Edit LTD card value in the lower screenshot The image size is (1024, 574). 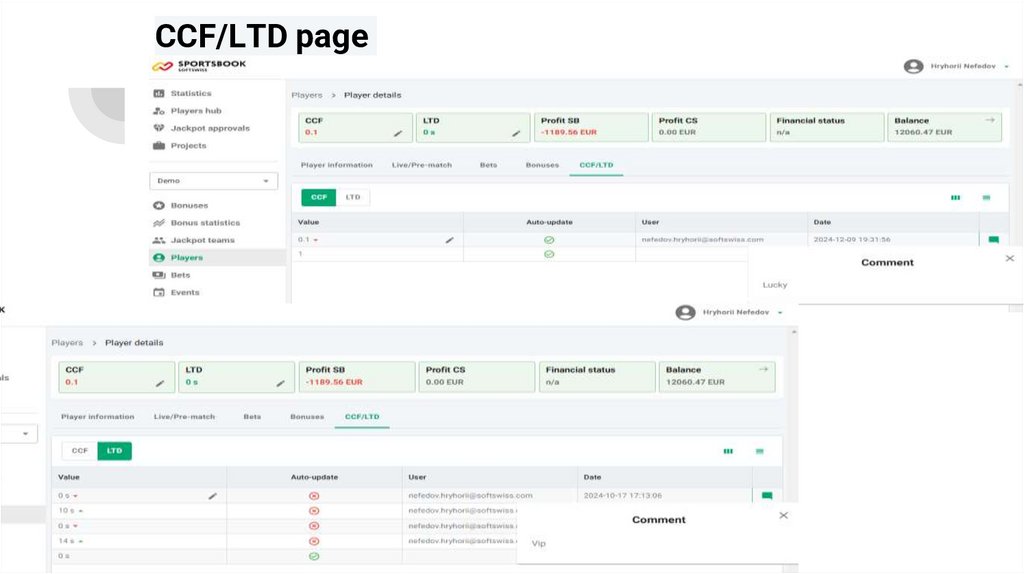coord(280,383)
